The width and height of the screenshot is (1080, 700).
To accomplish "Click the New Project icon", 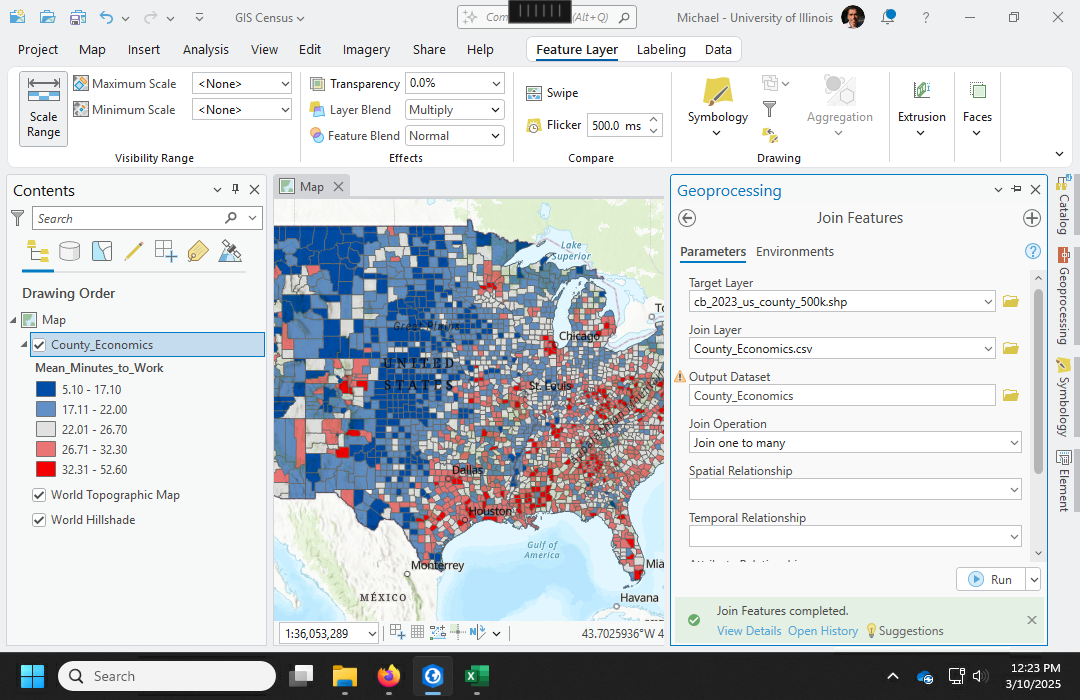I will click(x=17, y=17).
